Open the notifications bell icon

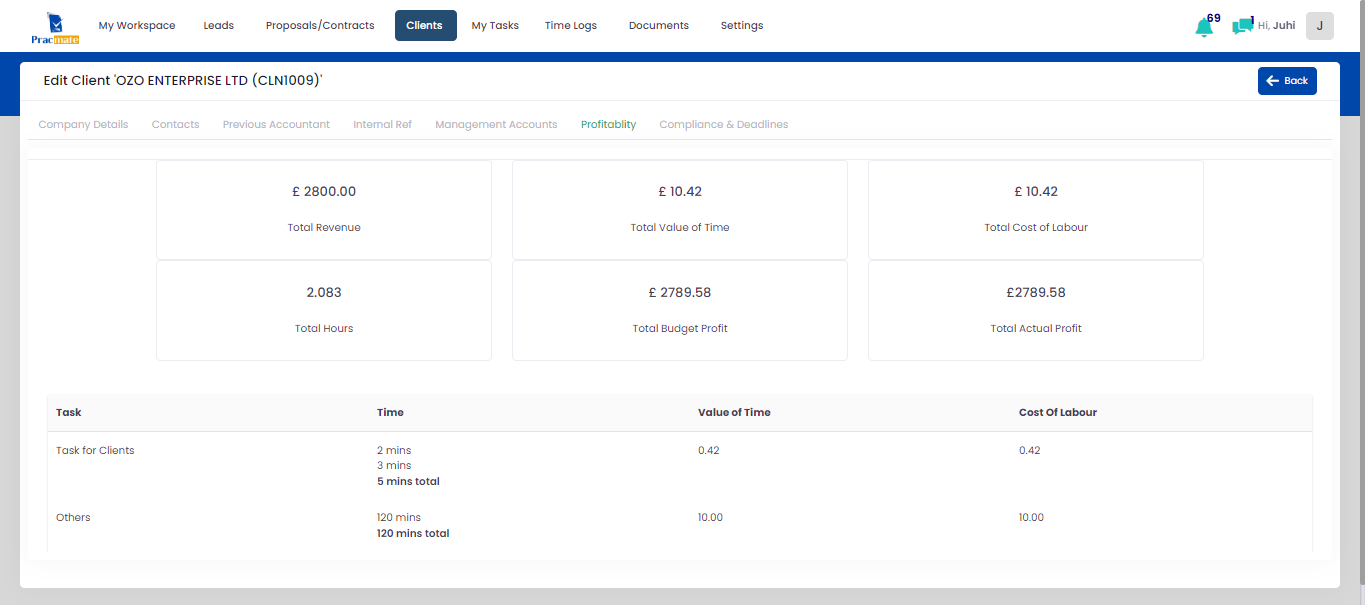[1204, 27]
